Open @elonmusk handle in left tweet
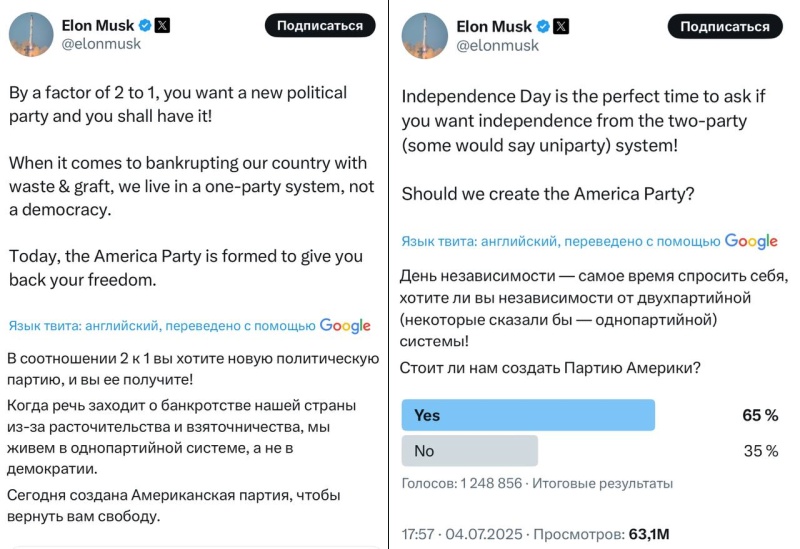 click(x=103, y=45)
